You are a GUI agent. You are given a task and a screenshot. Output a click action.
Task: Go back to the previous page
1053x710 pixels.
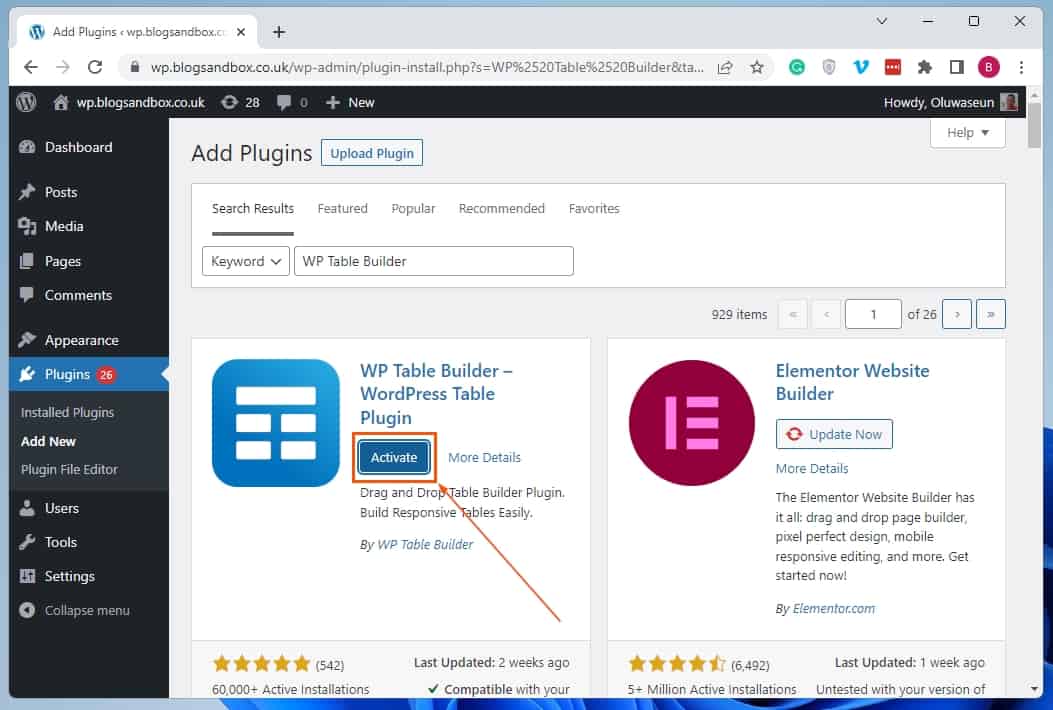(31, 67)
